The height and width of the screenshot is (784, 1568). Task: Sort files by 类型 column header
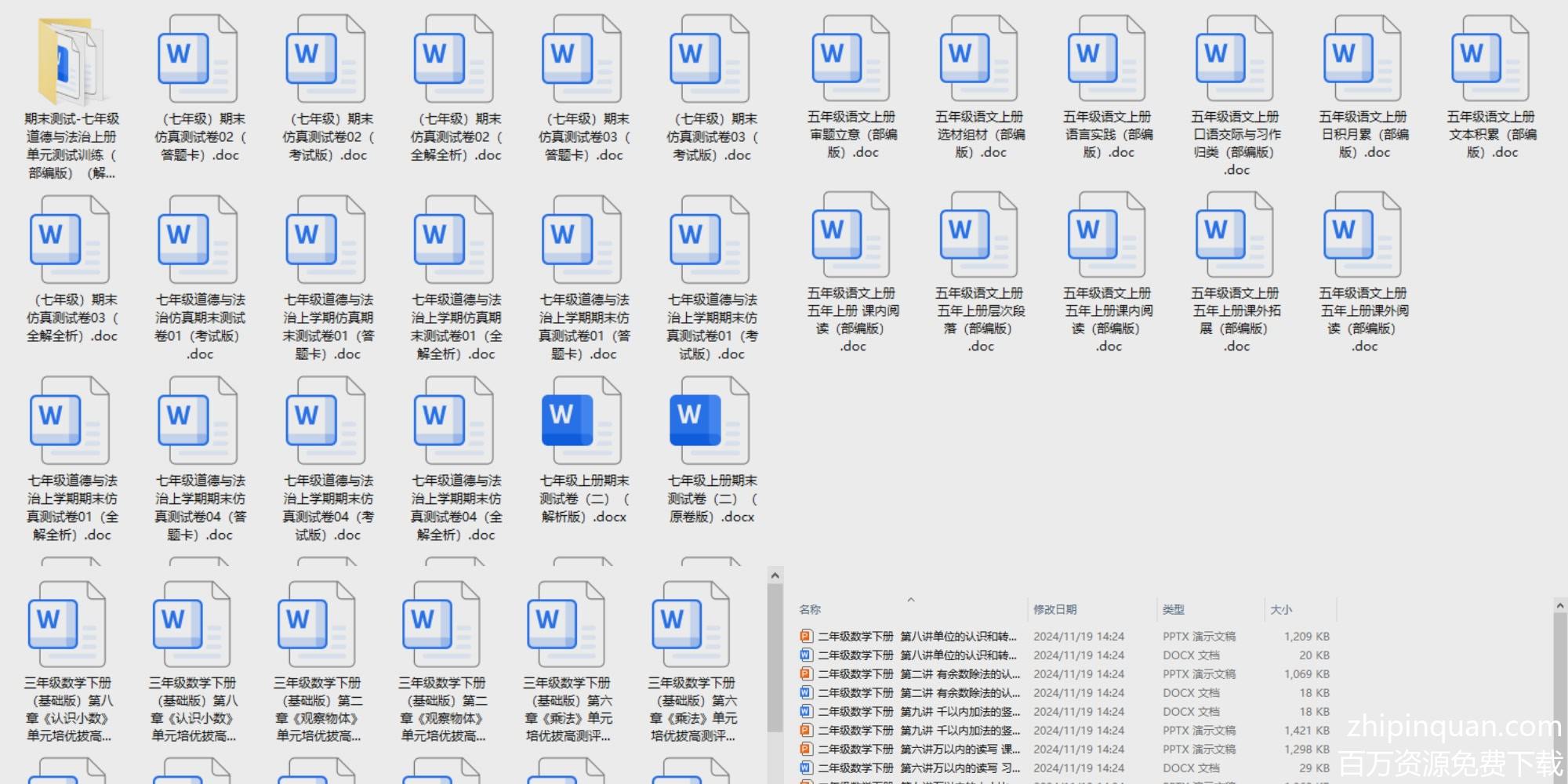(x=1173, y=609)
